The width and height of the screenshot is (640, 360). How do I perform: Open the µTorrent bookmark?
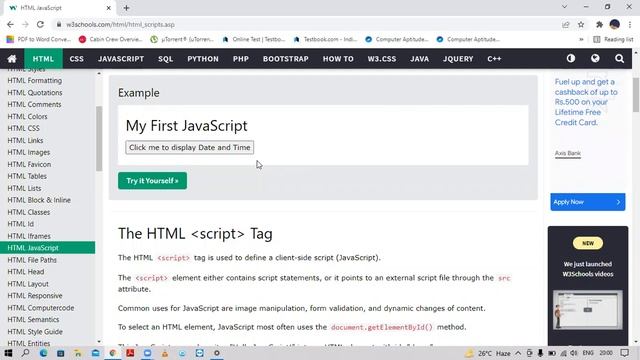tap(182, 40)
